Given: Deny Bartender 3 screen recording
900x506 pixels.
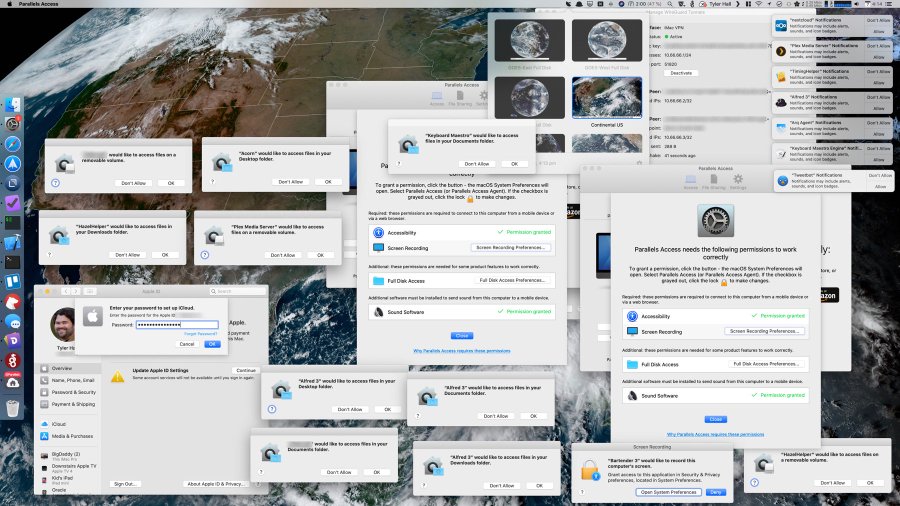Looking at the screenshot, I should click(x=715, y=492).
